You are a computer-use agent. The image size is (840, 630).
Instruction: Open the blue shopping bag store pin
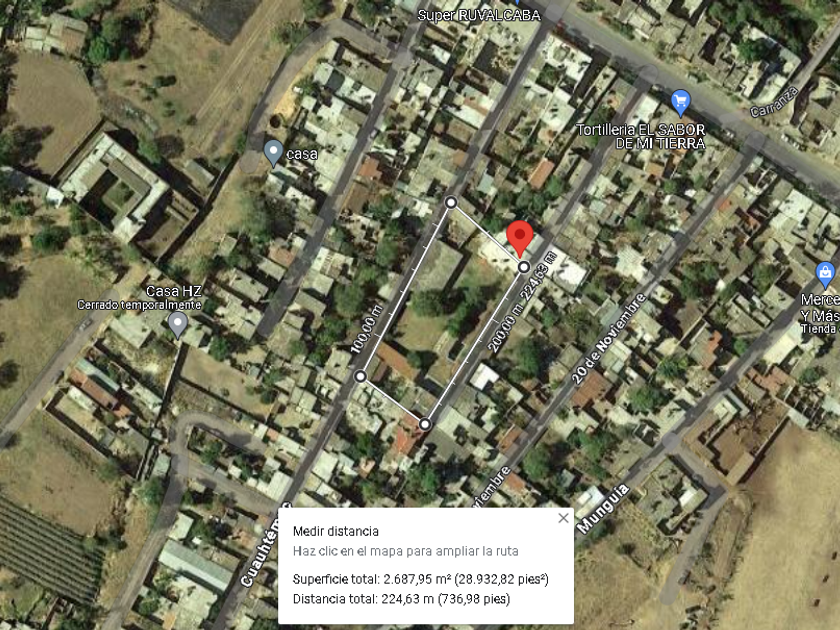(826, 274)
